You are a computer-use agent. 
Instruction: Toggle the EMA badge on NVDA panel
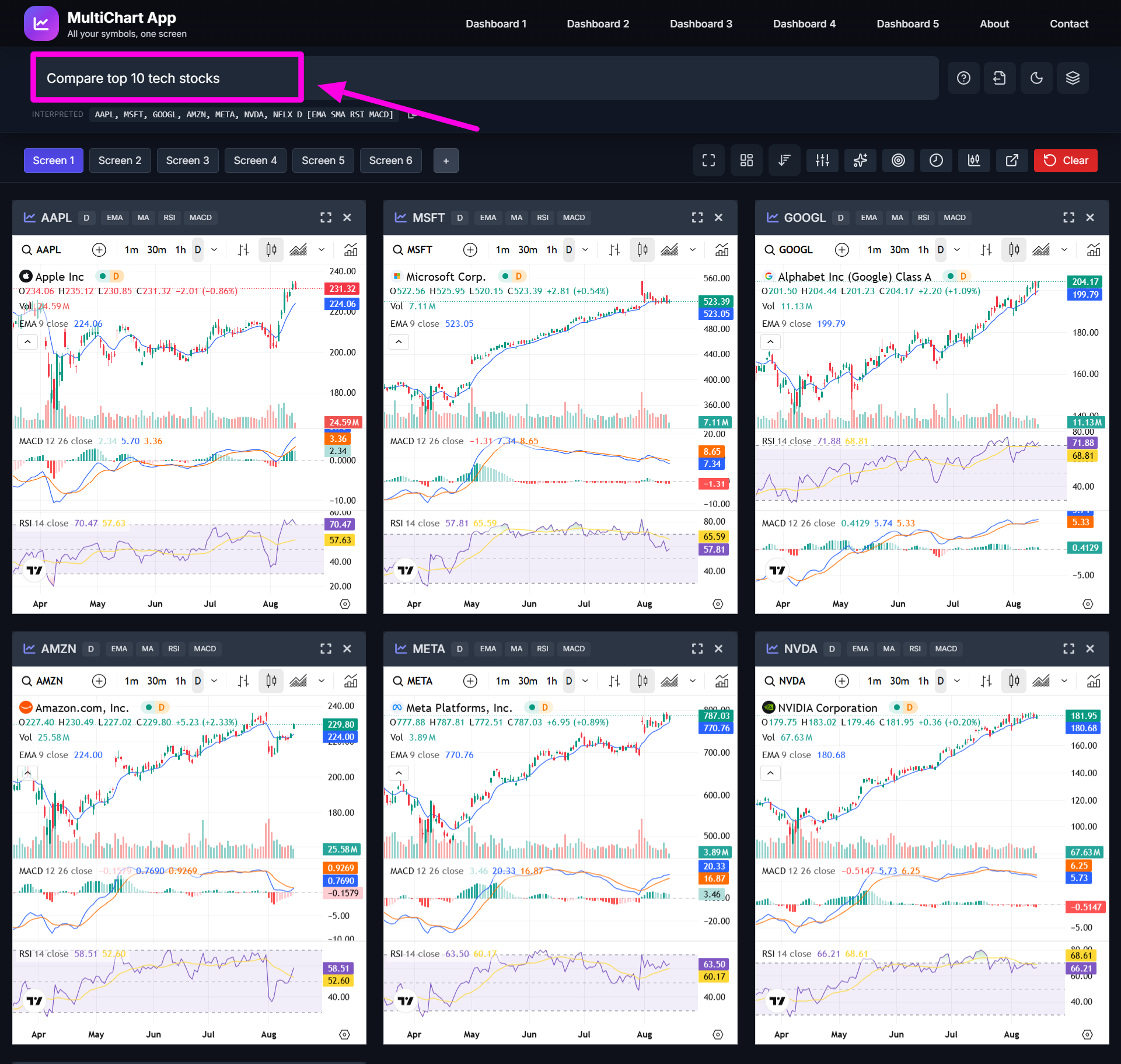860,649
